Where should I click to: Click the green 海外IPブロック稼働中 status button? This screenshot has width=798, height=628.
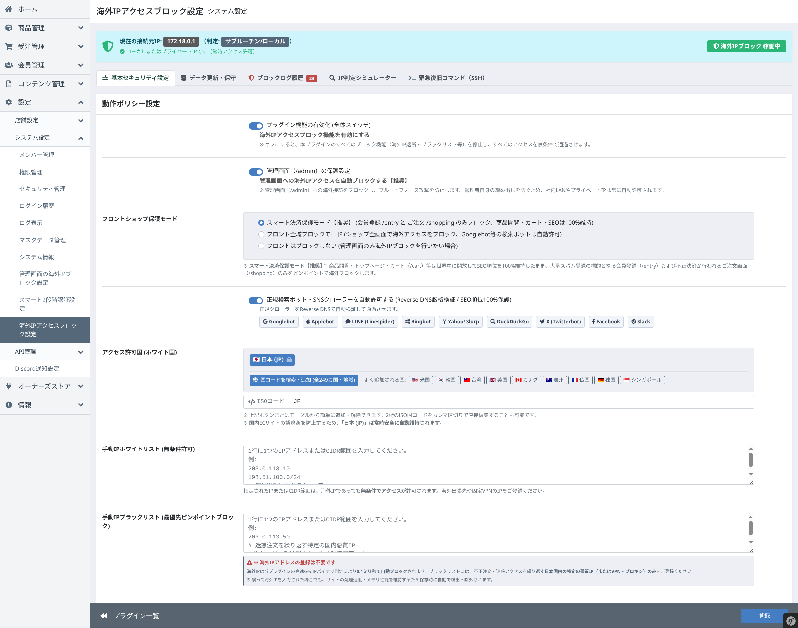[x=746, y=46]
